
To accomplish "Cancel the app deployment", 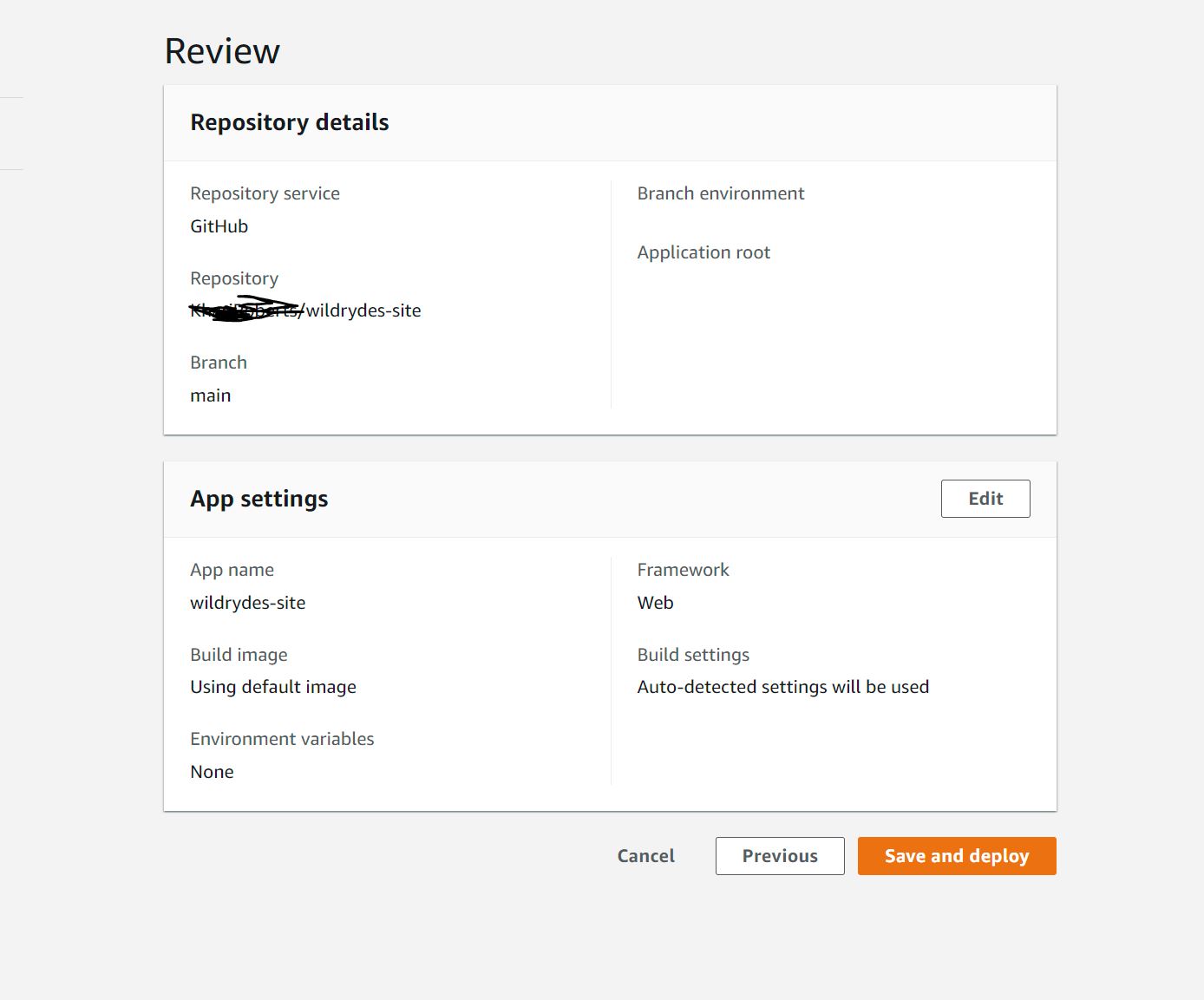I will pyautogui.click(x=645, y=855).
